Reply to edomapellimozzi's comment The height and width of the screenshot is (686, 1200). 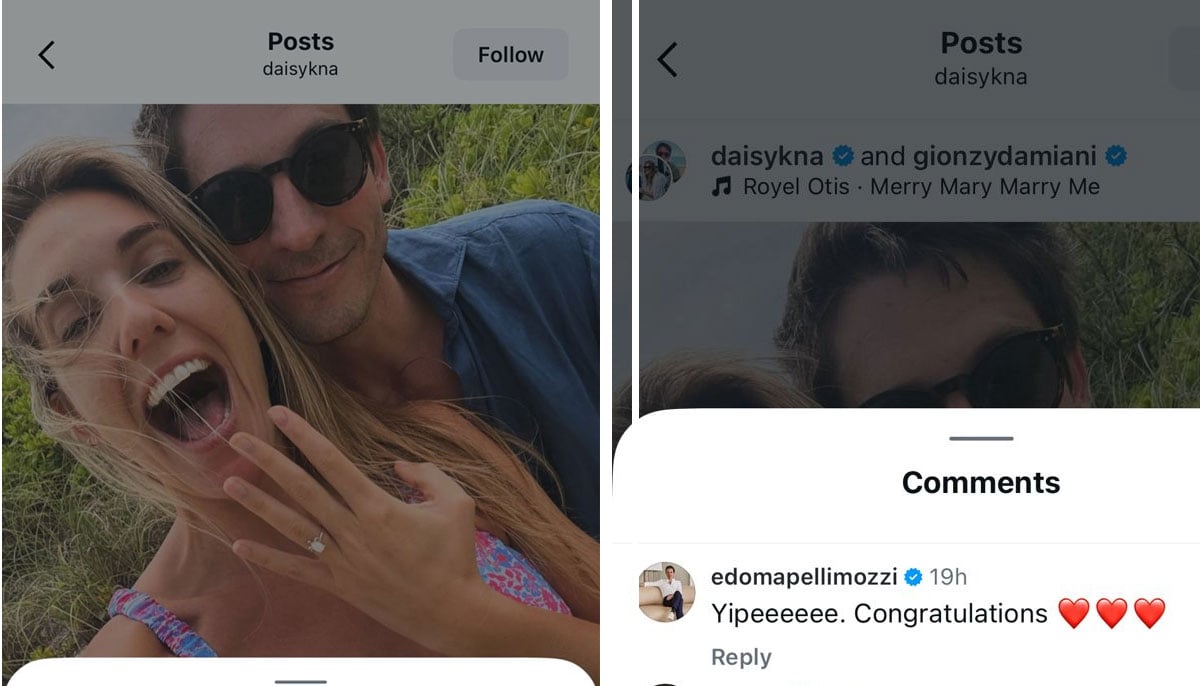(x=741, y=657)
